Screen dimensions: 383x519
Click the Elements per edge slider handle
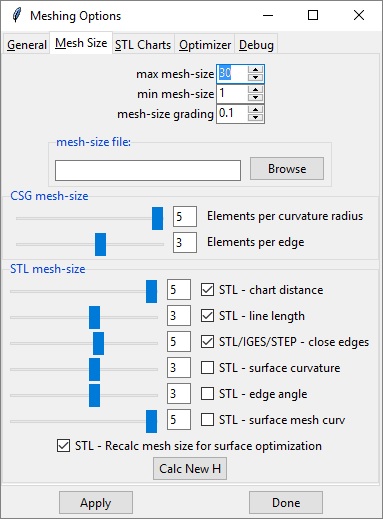tap(100, 244)
